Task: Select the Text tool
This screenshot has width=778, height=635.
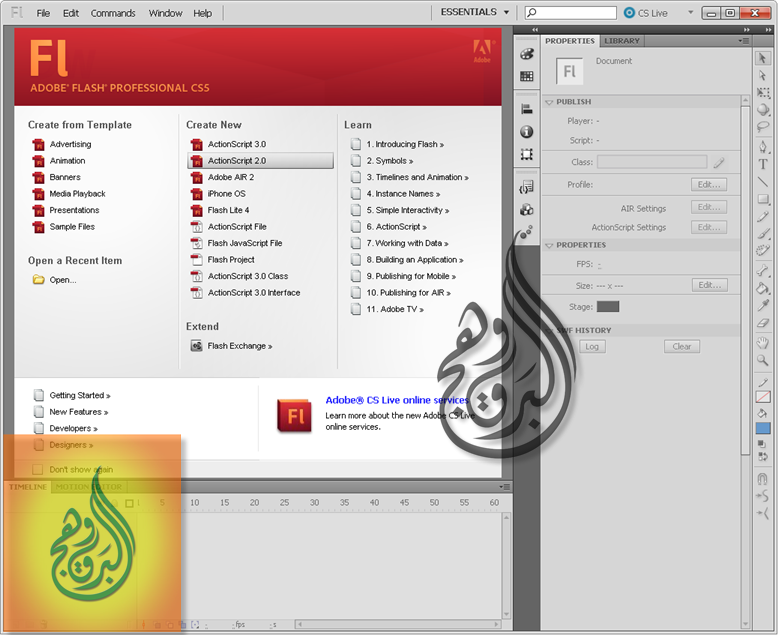Action: click(763, 164)
